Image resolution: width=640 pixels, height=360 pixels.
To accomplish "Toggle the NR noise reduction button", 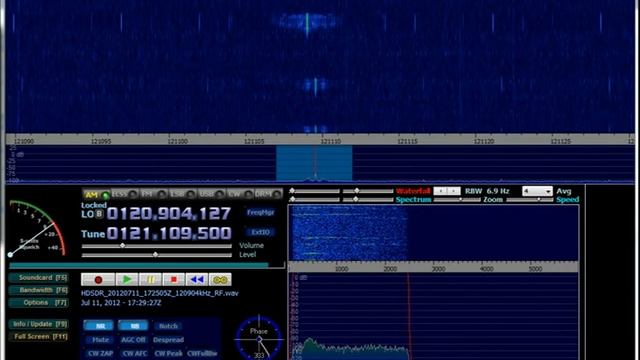I will (98, 326).
